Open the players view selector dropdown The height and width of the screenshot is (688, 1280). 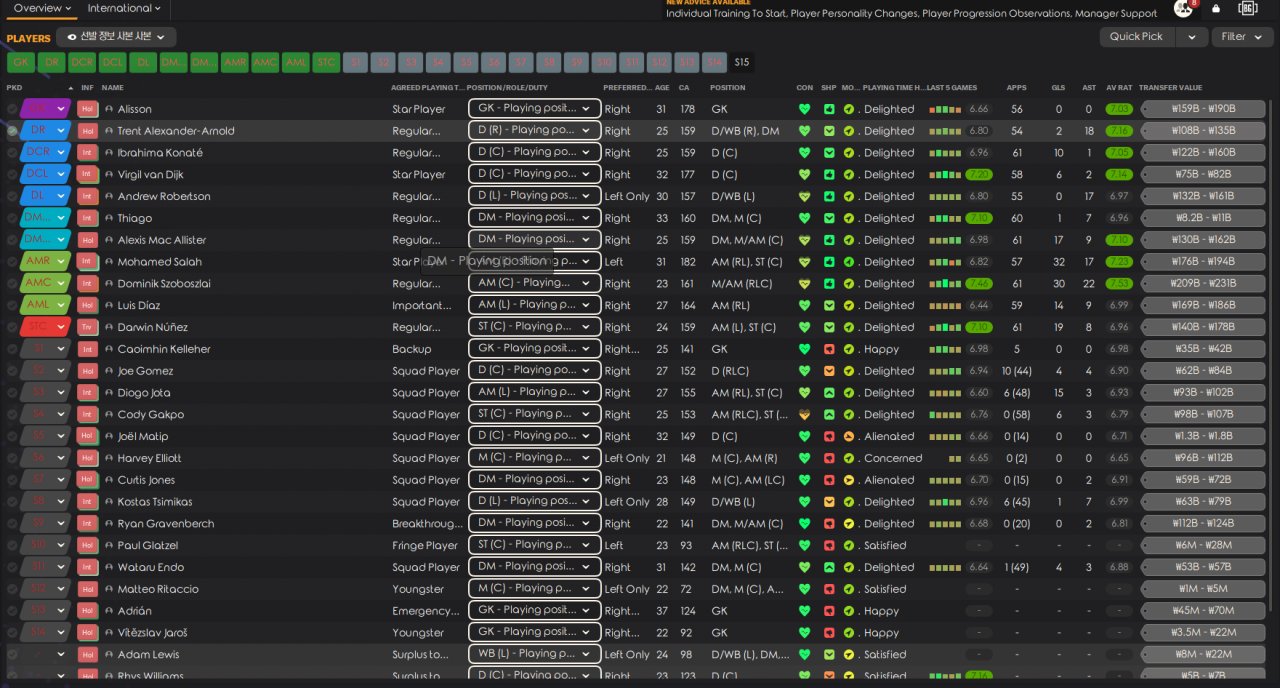[x=116, y=37]
